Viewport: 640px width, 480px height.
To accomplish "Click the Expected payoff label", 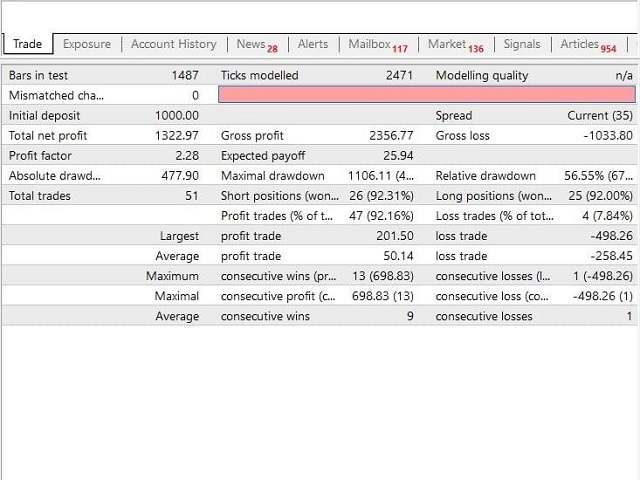I will click(x=263, y=156).
